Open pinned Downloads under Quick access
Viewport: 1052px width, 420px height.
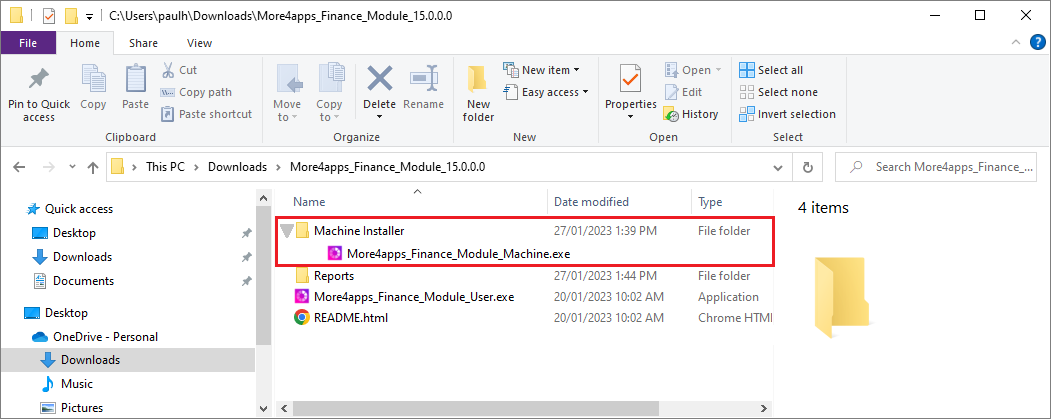(x=82, y=257)
